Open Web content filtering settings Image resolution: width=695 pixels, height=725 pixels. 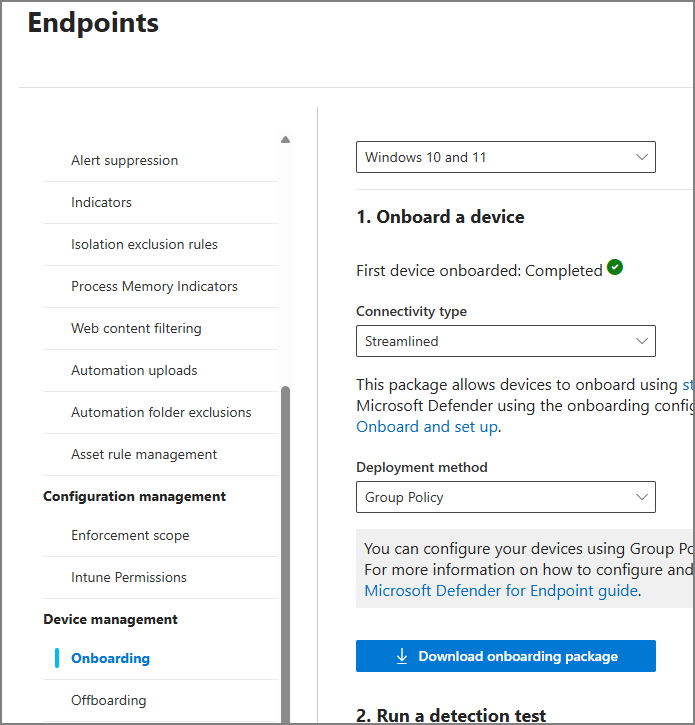[160, 329]
